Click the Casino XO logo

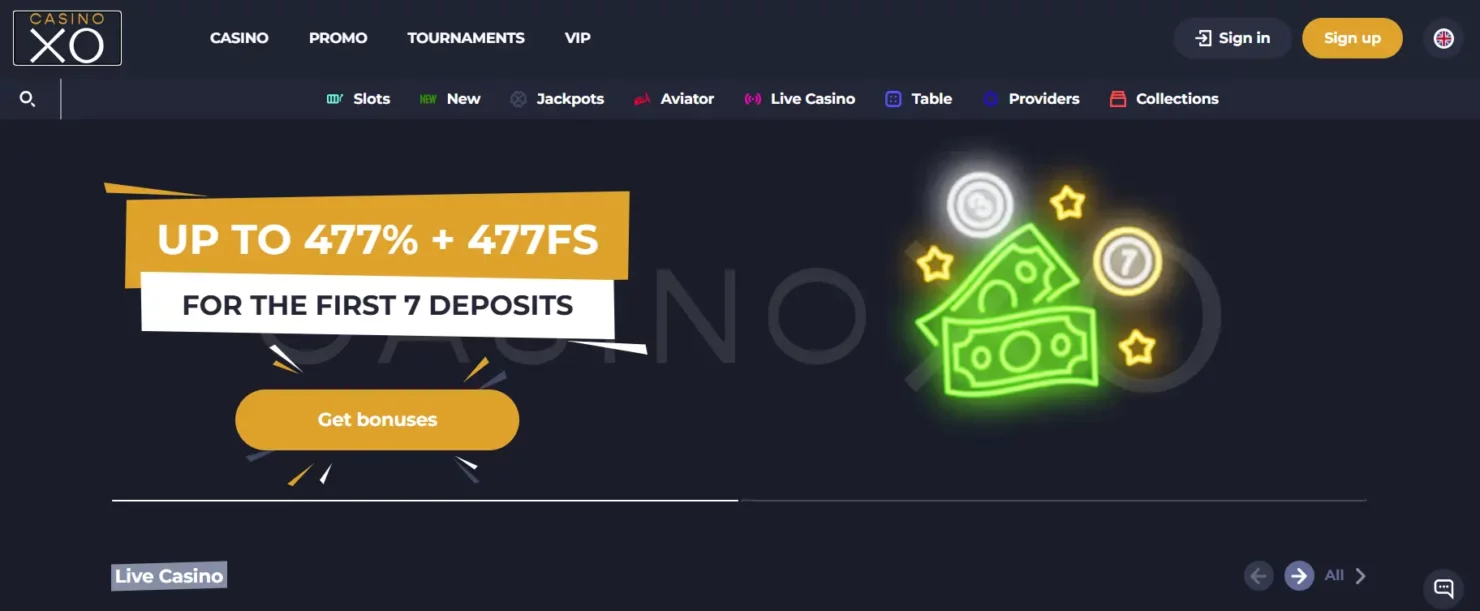pyautogui.click(x=67, y=38)
